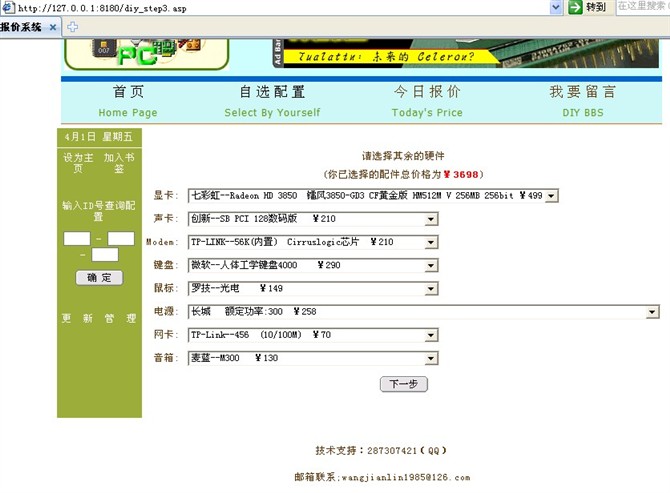Screen dimensions: 670x493
Task: Click the search box at the top right
Action: [x=643, y=6]
